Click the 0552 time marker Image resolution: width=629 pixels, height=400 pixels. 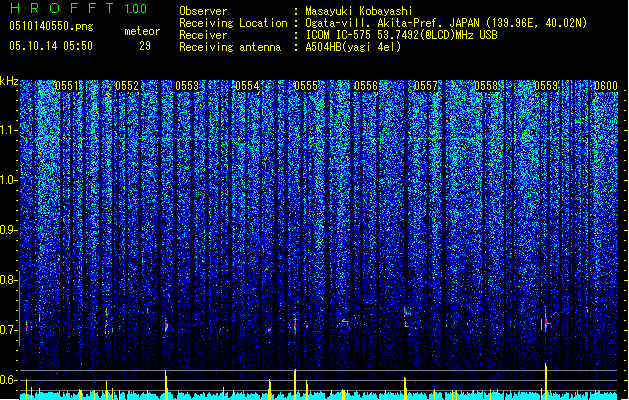coord(127,86)
